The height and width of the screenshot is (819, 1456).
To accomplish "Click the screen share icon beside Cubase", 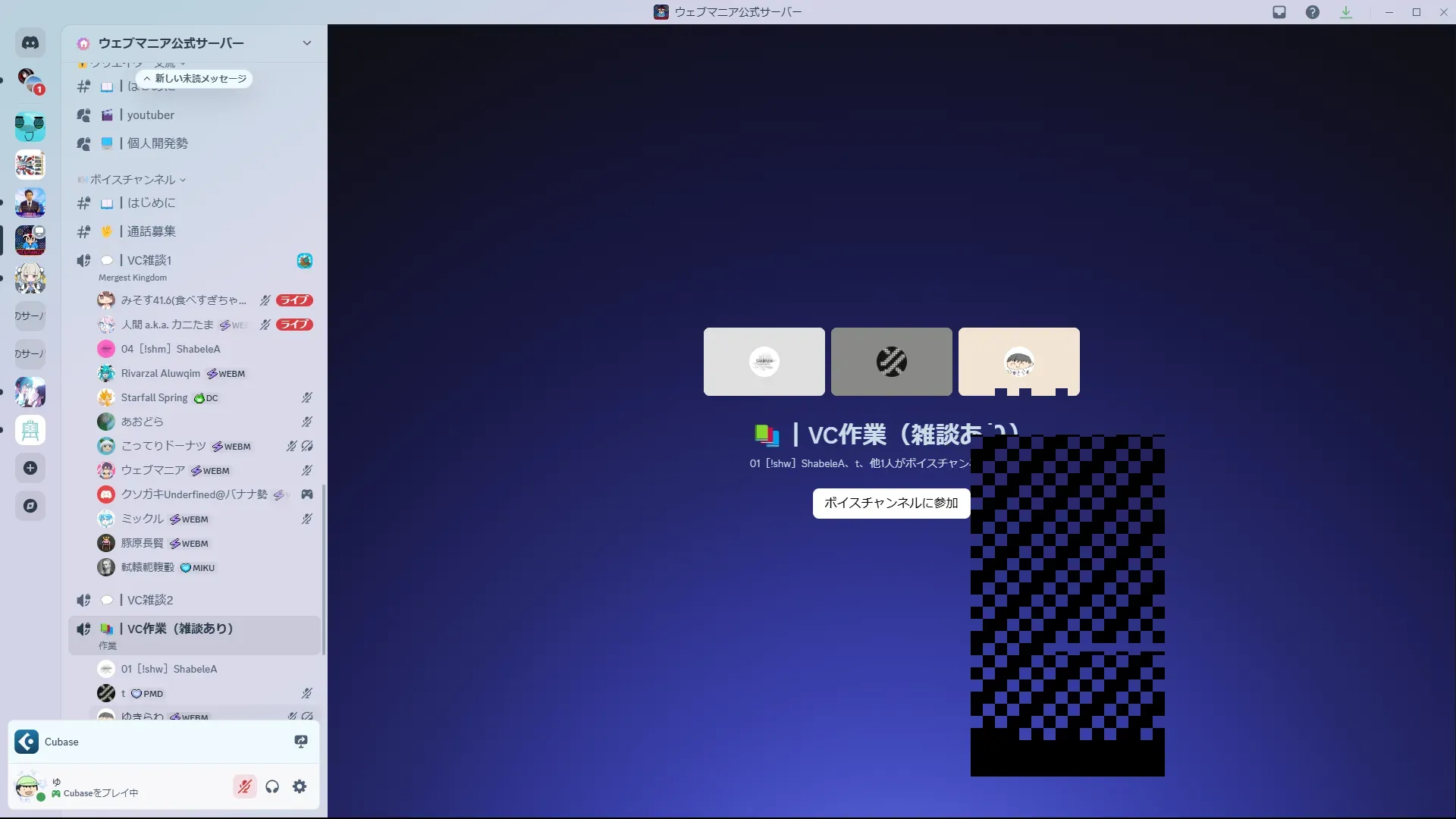I will (301, 742).
